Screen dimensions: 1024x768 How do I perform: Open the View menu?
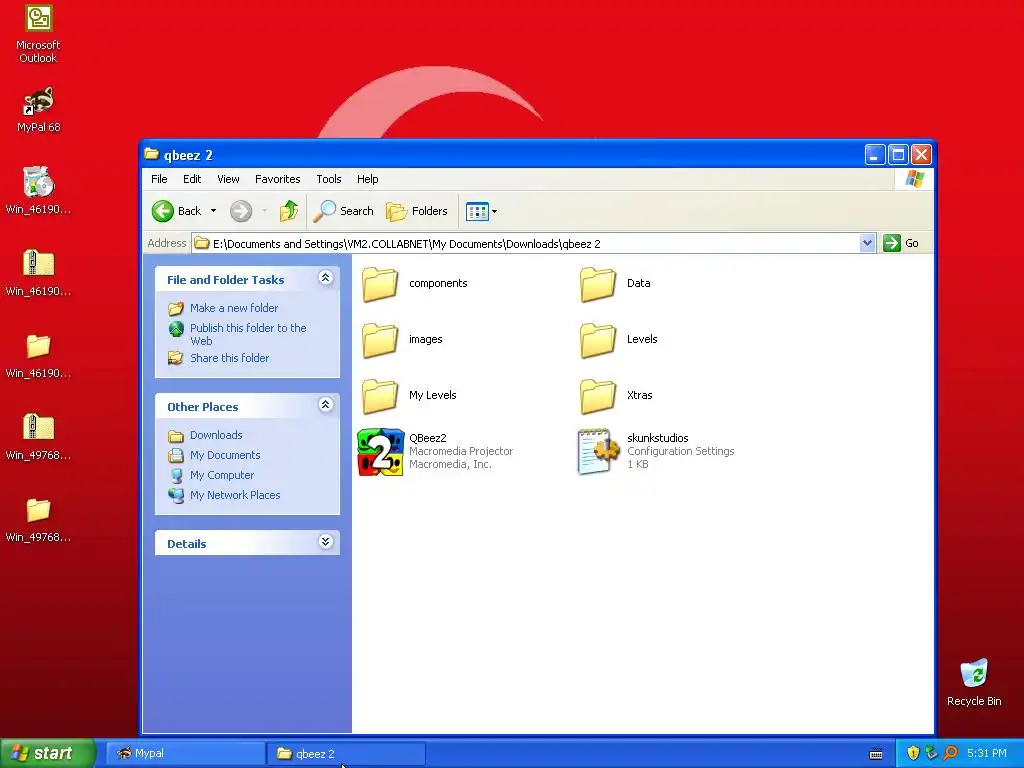point(228,179)
